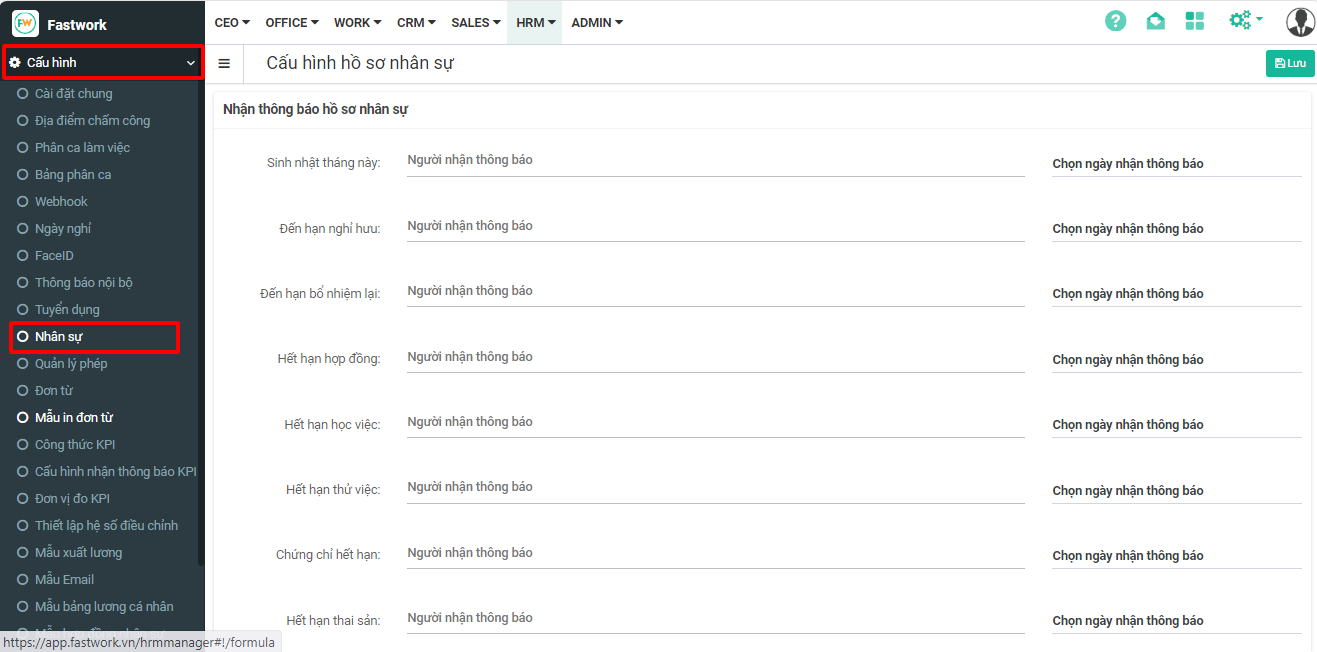Open the mail inbox icon
This screenshot has width=1317, height=652.
tap(1155, 21)
